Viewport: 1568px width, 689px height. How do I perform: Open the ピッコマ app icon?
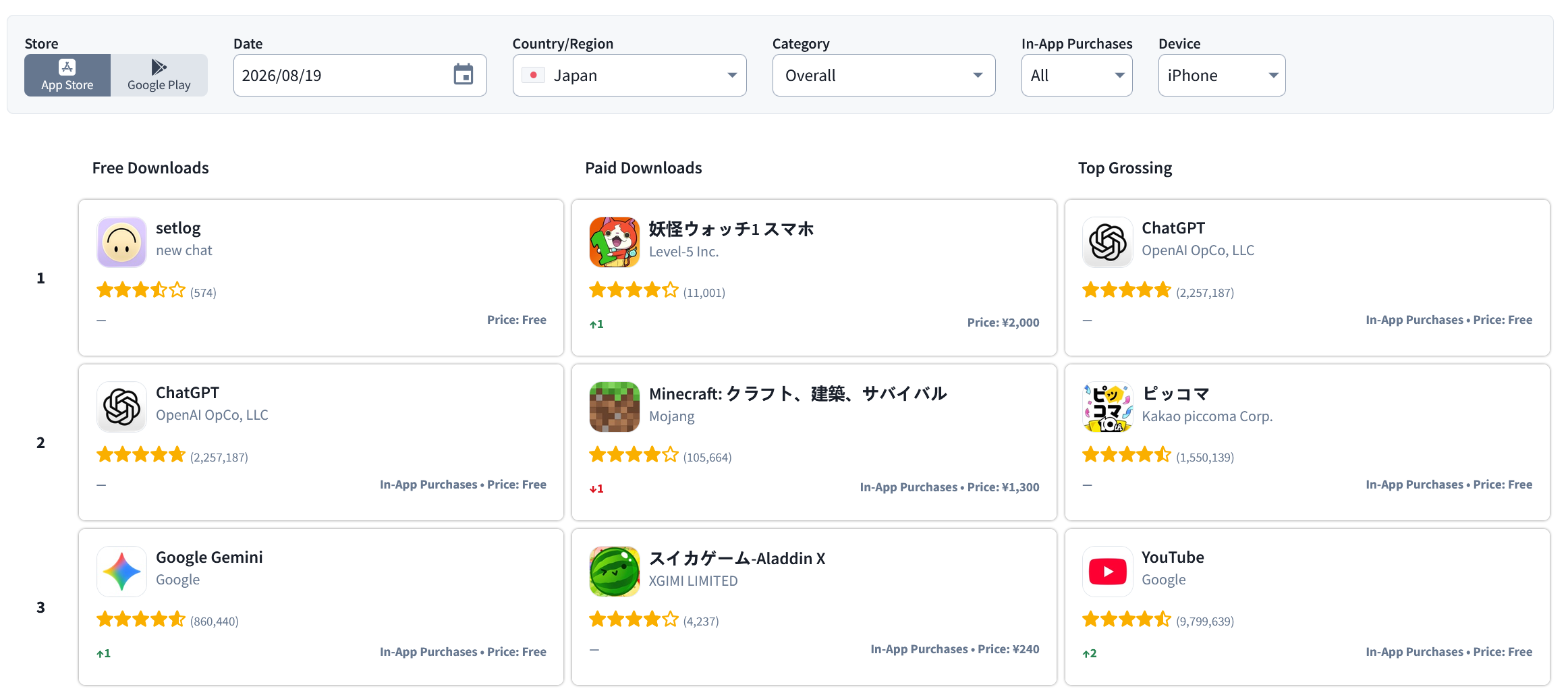pyautogui.click(x=1107, y=407)
